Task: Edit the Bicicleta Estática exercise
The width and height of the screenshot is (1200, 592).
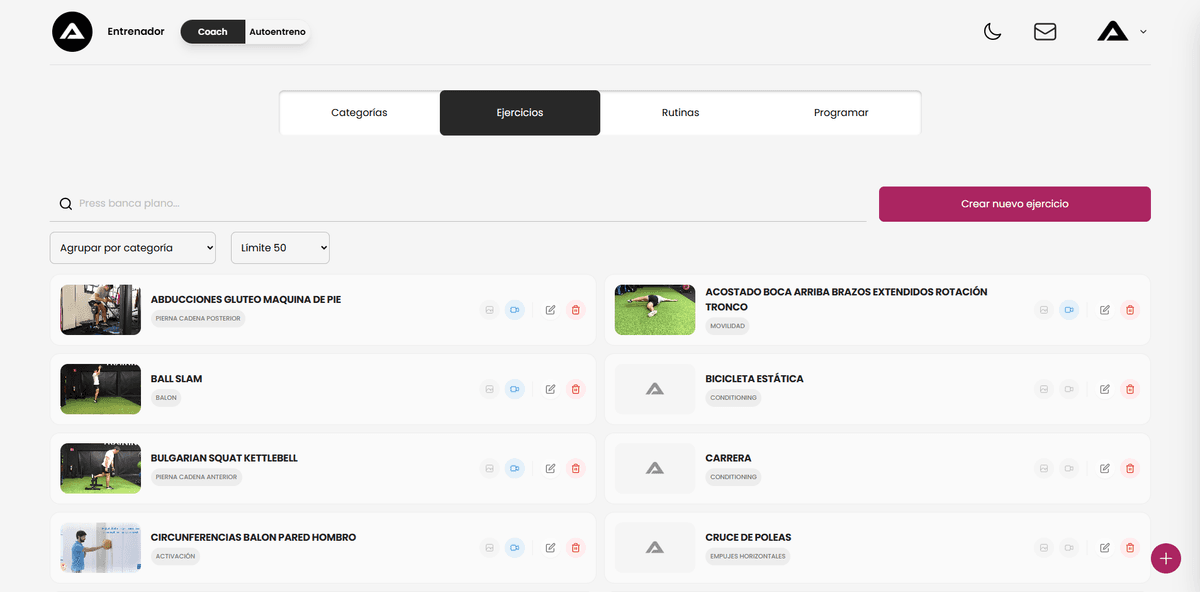Action: point(1105,389)
